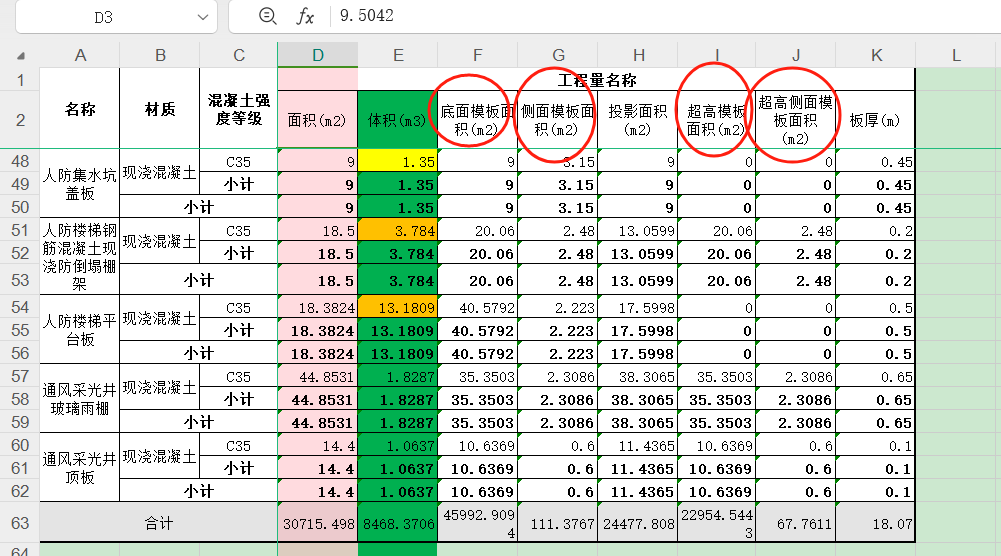Click the 体积(m3) header cell
The image size is (1001, 556).
[398, 120]
